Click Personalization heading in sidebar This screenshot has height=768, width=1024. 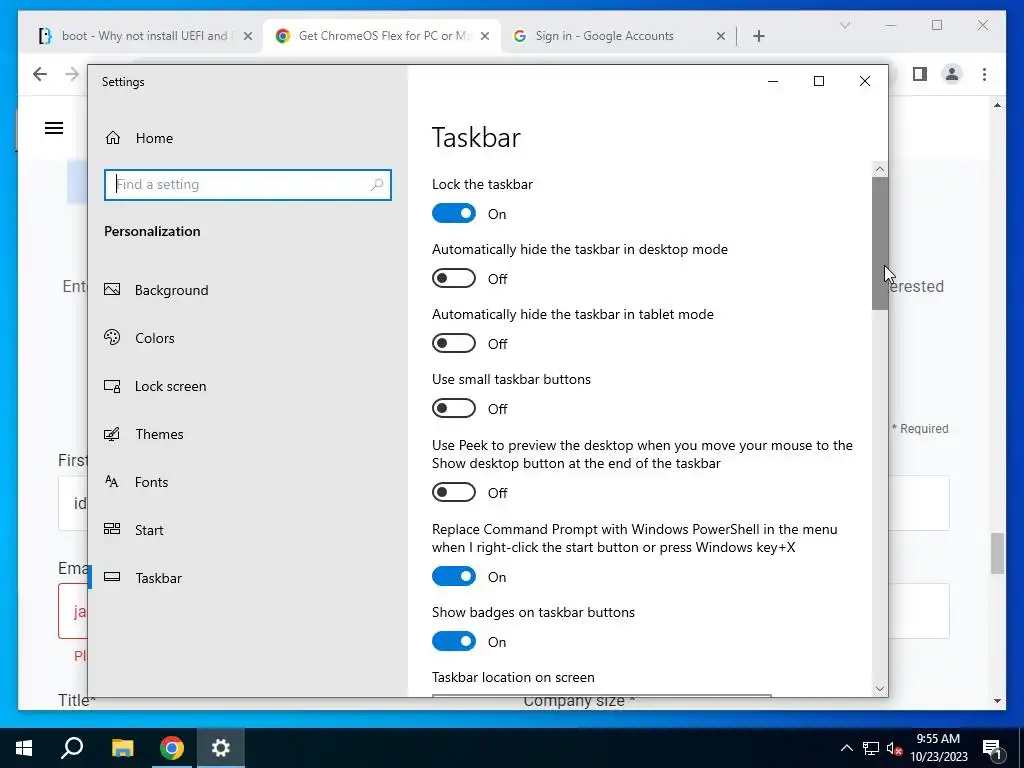click(x=152, y=231)
